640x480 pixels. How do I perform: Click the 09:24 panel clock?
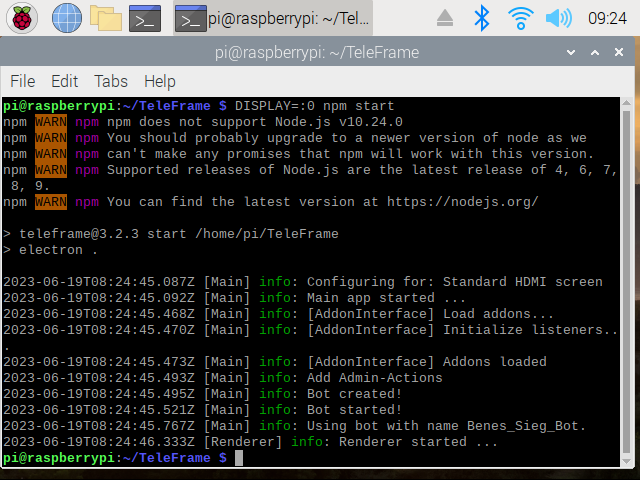607,18
